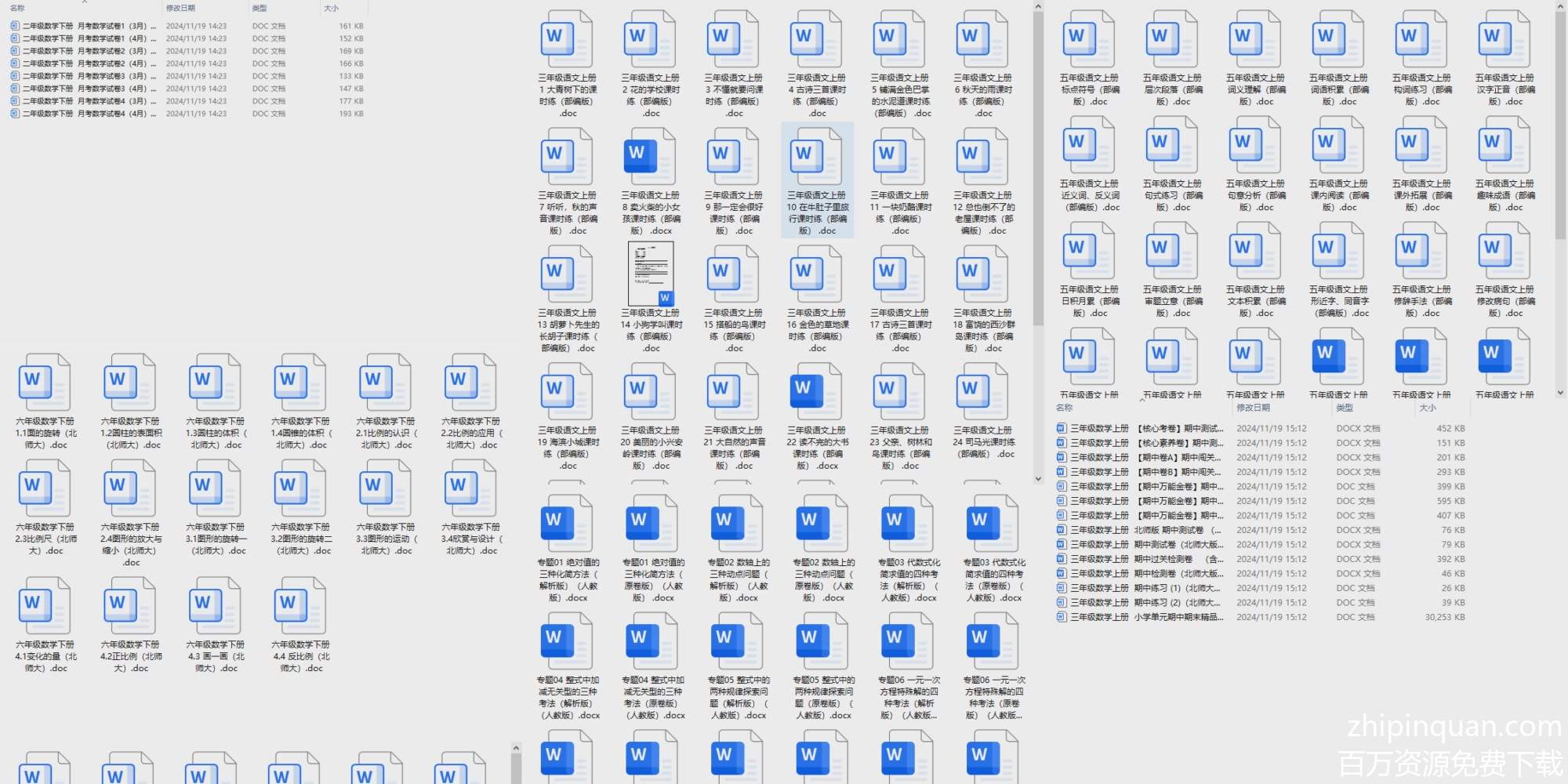The height and width of the screenshot is (784, 1568).
Task: Select the row 三年级数学上册【核心考卷】期中测试
Action: pyautogui.click(x=1261, y=429)
